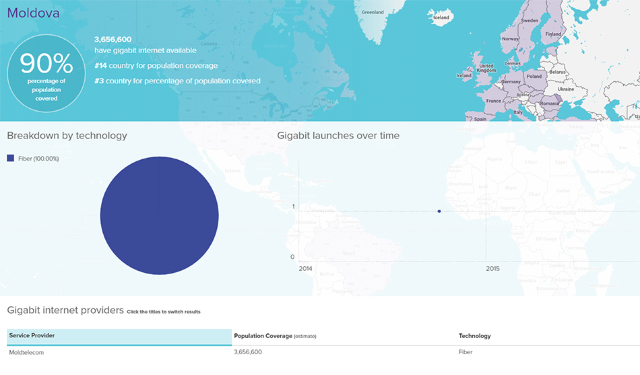Click '#14 country for population coverage' text
The width and height of the screenshot is (640, 375).
point(156,66)
